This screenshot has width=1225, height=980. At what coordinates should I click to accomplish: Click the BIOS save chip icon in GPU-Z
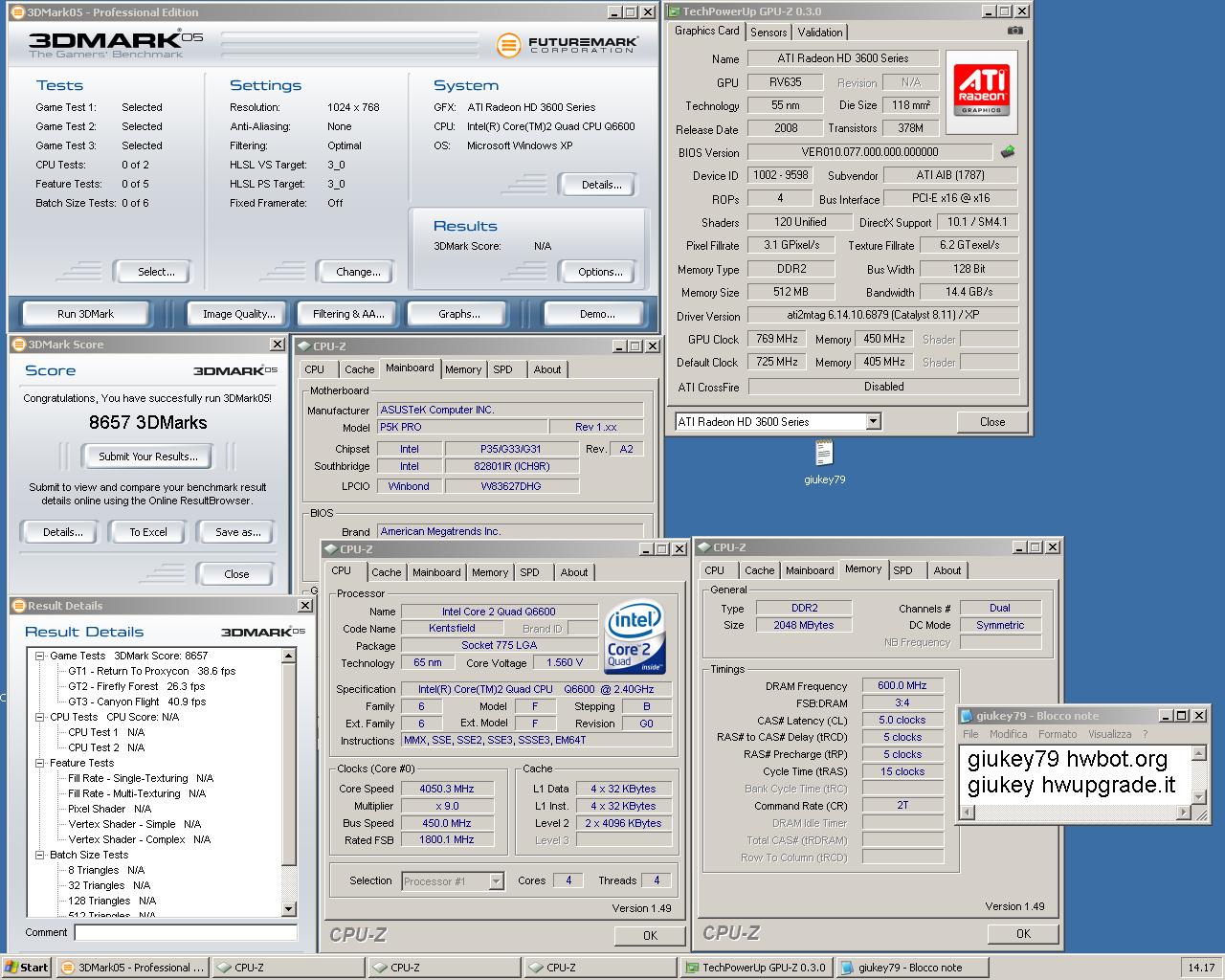(x=1007, y=151)
